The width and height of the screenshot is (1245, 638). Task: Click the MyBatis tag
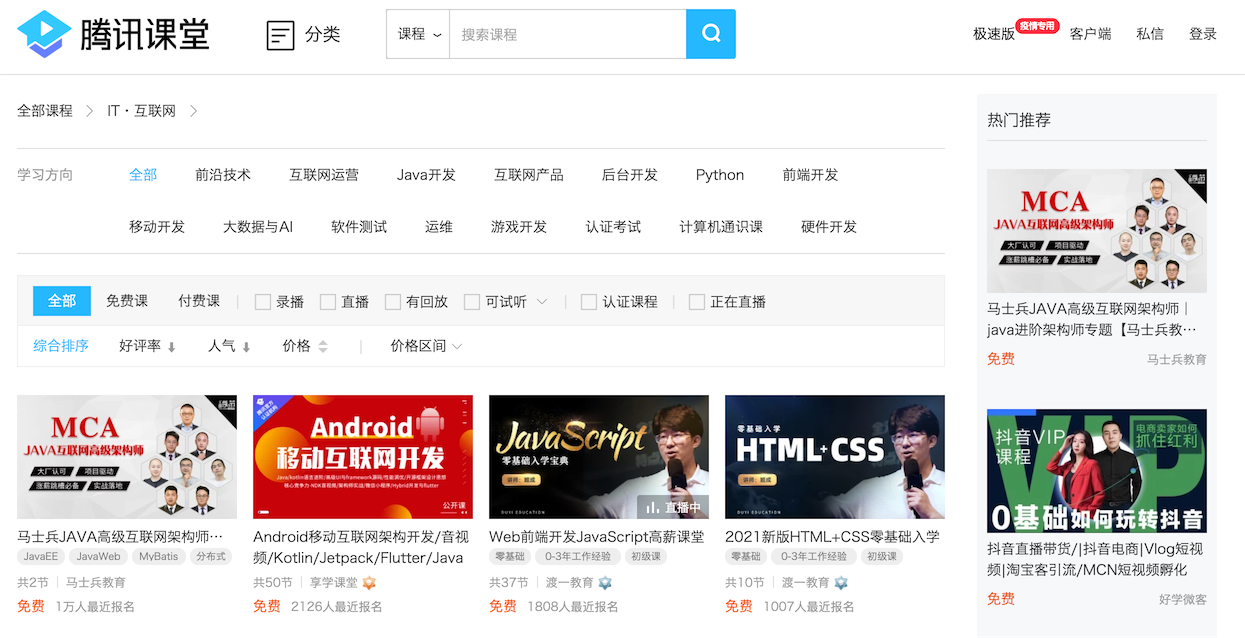159,557
